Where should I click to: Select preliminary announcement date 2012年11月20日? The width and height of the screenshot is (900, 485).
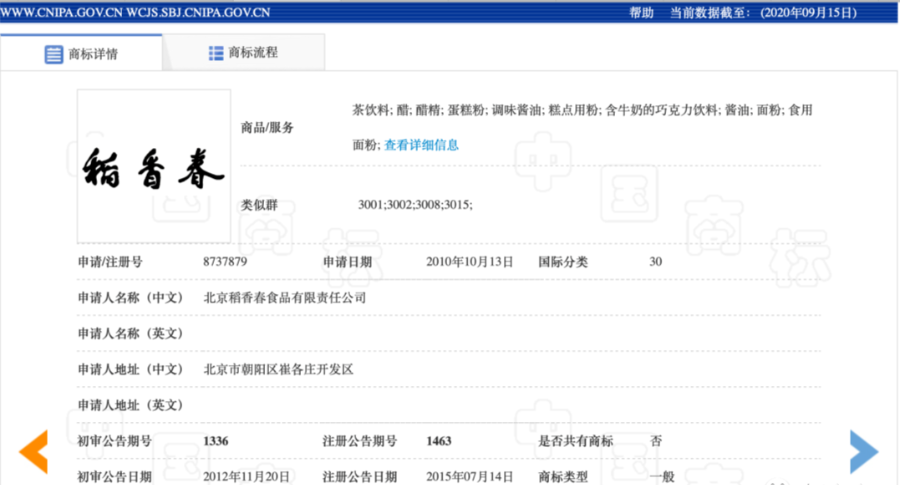pyautogui.click(x=246, y=477)
